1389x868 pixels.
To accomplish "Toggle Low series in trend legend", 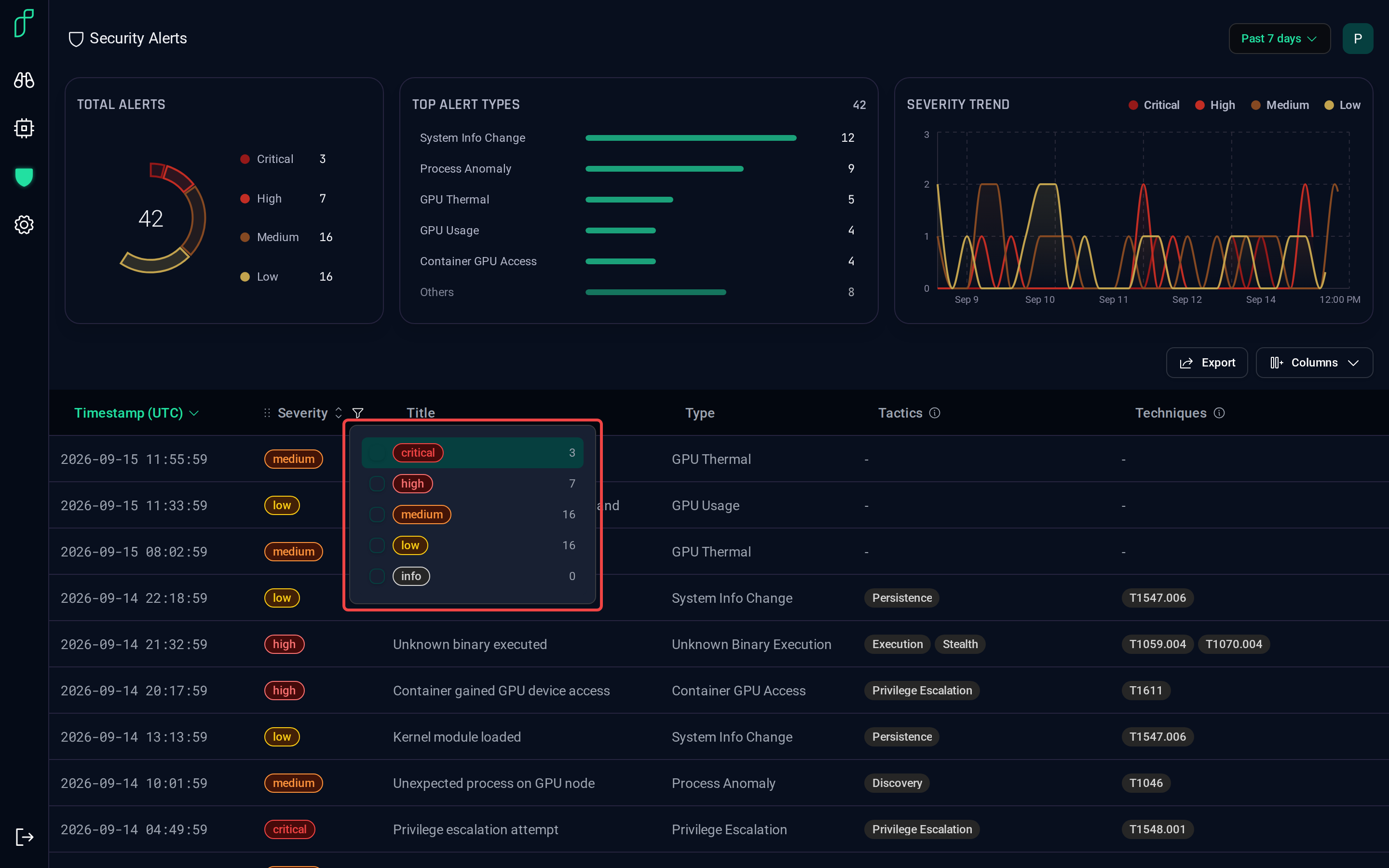I will click(1342, 105).
